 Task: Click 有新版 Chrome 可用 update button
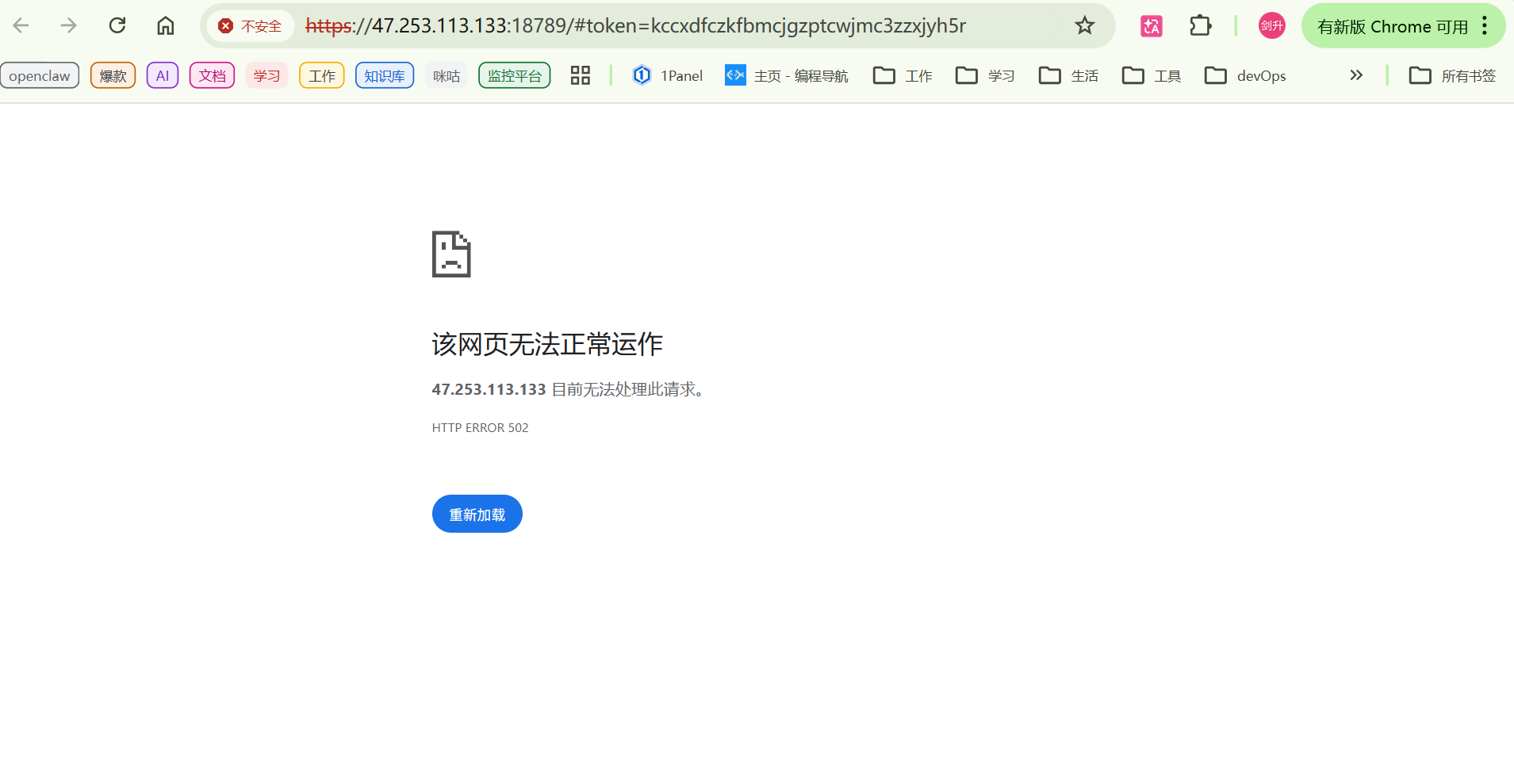[1392, 26]
